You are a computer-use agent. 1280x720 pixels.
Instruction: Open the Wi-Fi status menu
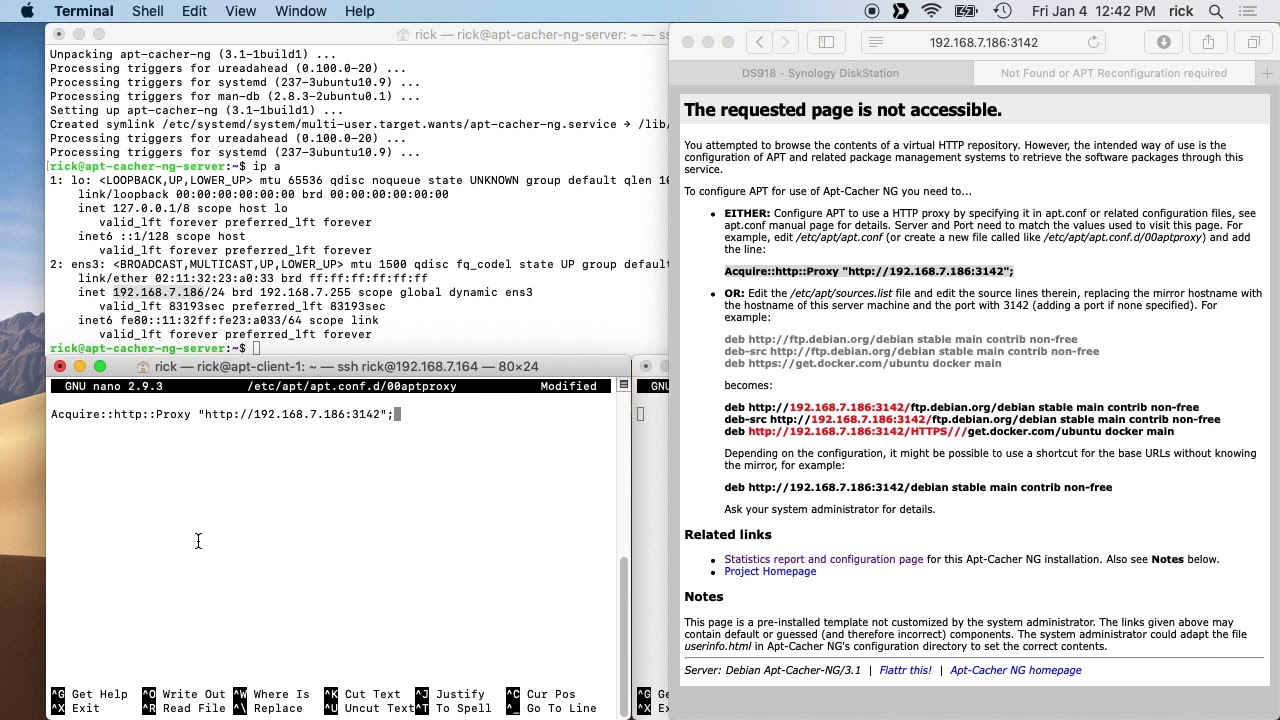(932, 11)
